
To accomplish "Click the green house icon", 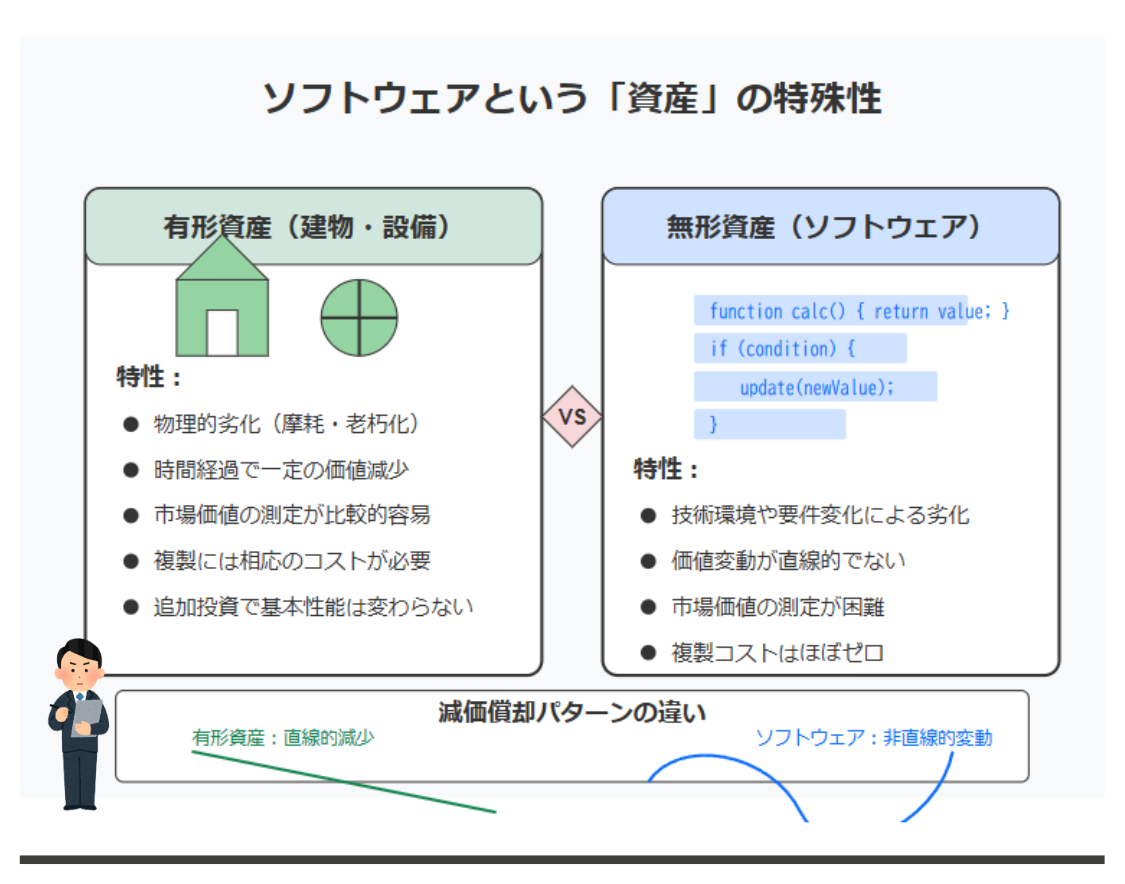I will pyautogui.click(x=222, y=296).
